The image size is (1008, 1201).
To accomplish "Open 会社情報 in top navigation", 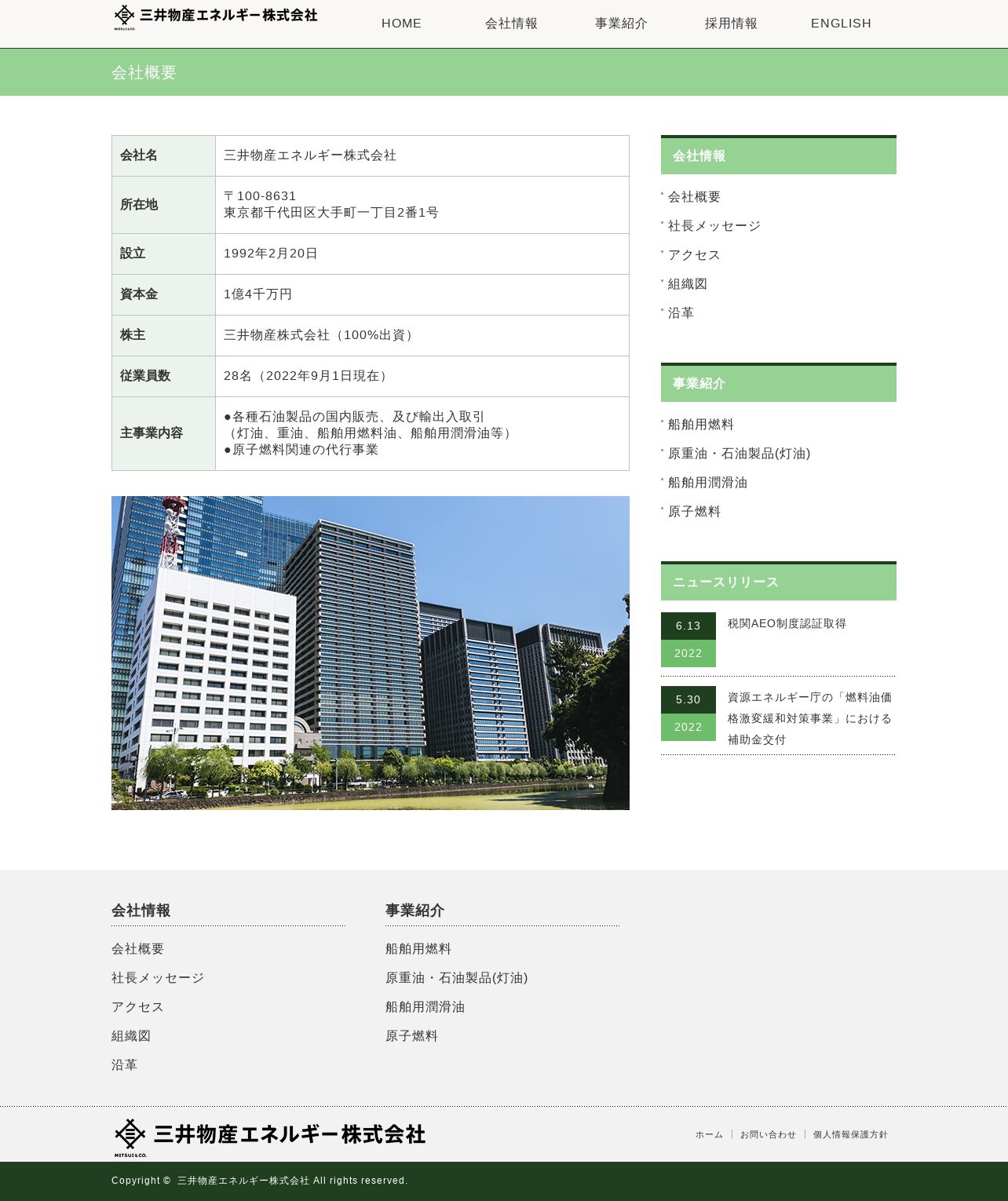I will (x=511, y=24).
